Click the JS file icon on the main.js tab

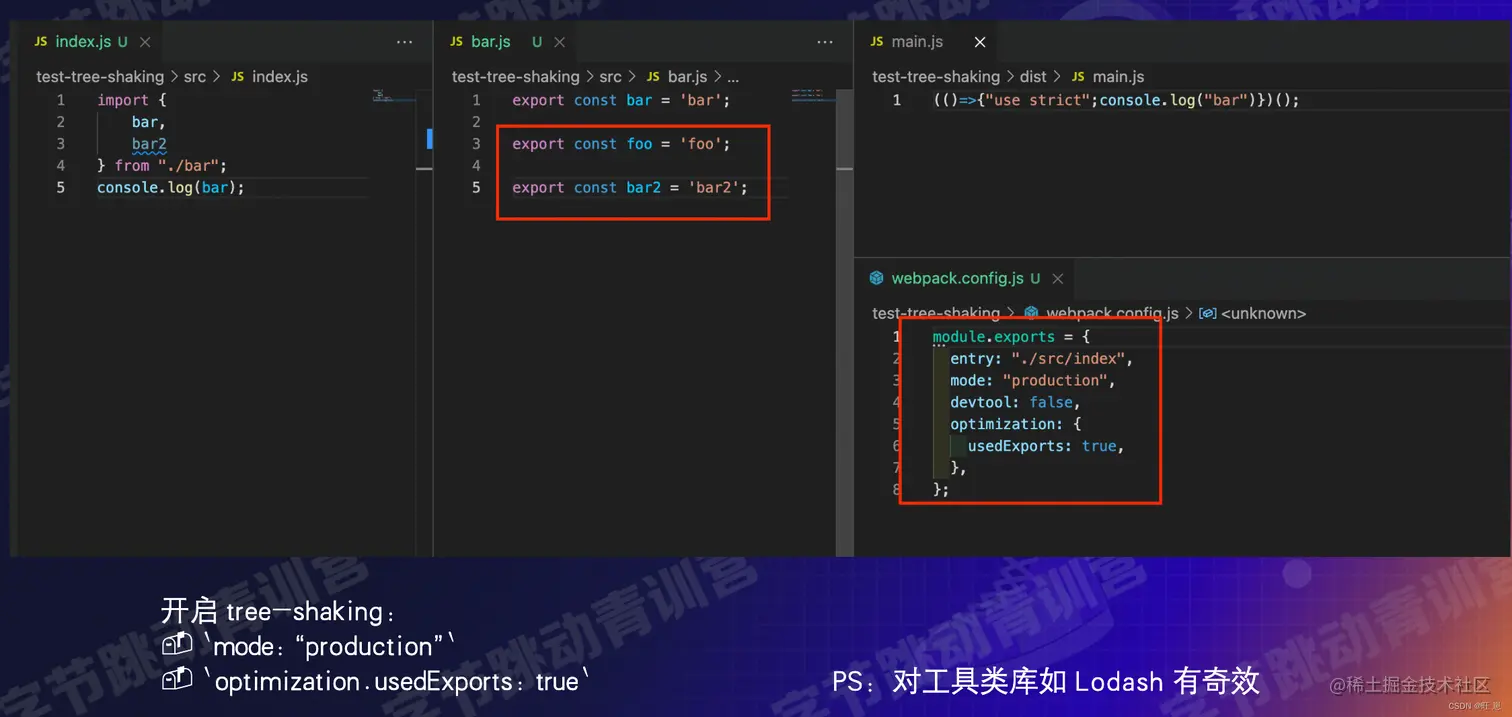coord(877,42)
